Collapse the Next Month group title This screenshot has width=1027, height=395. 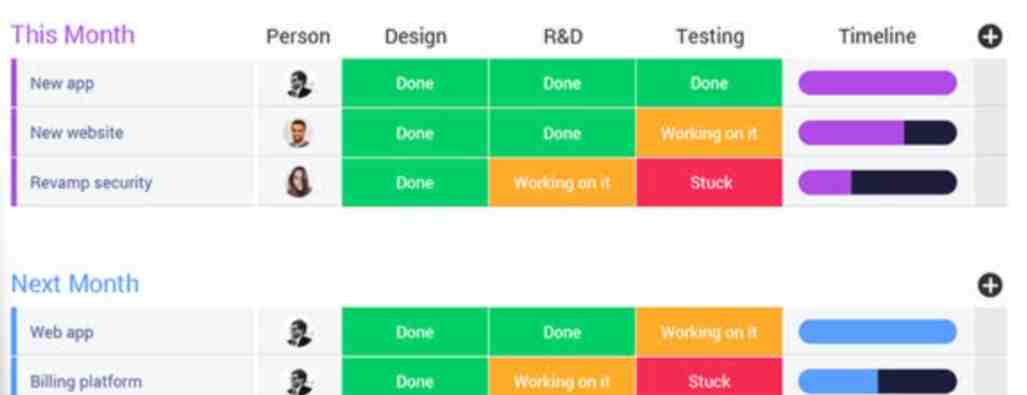tap(75, 284)
